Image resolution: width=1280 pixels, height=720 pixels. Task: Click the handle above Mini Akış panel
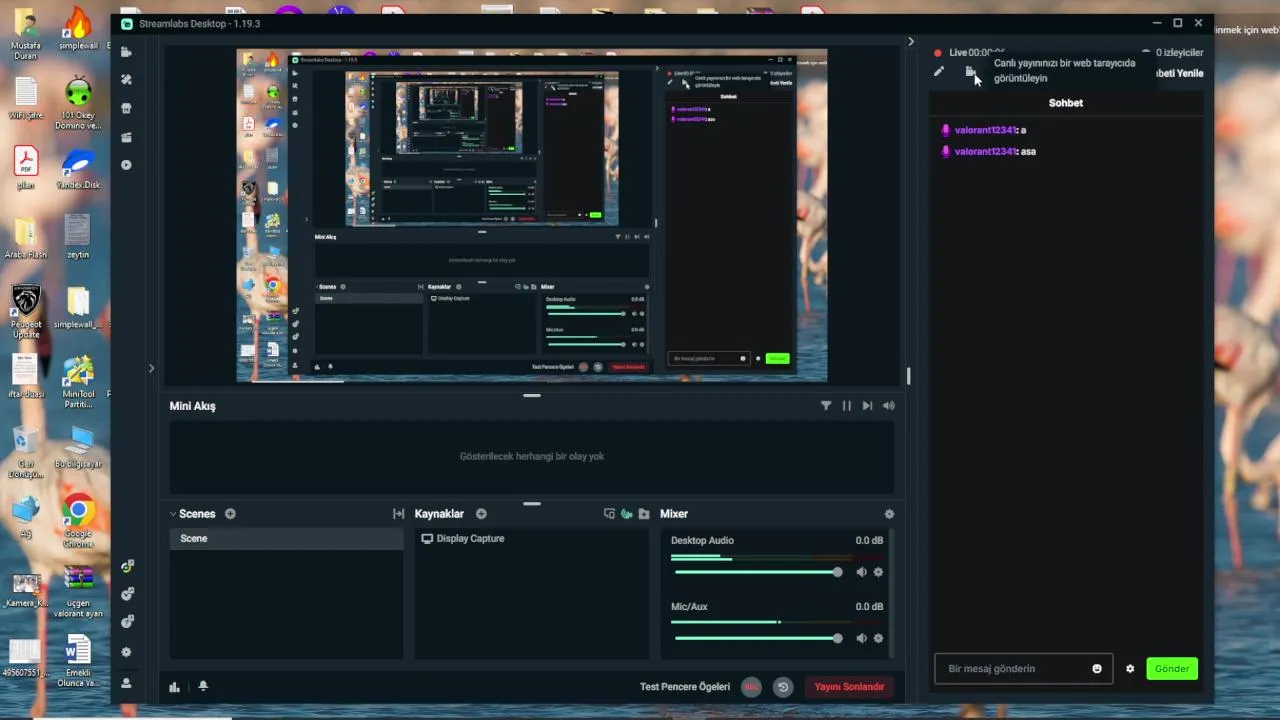(532, 396)
